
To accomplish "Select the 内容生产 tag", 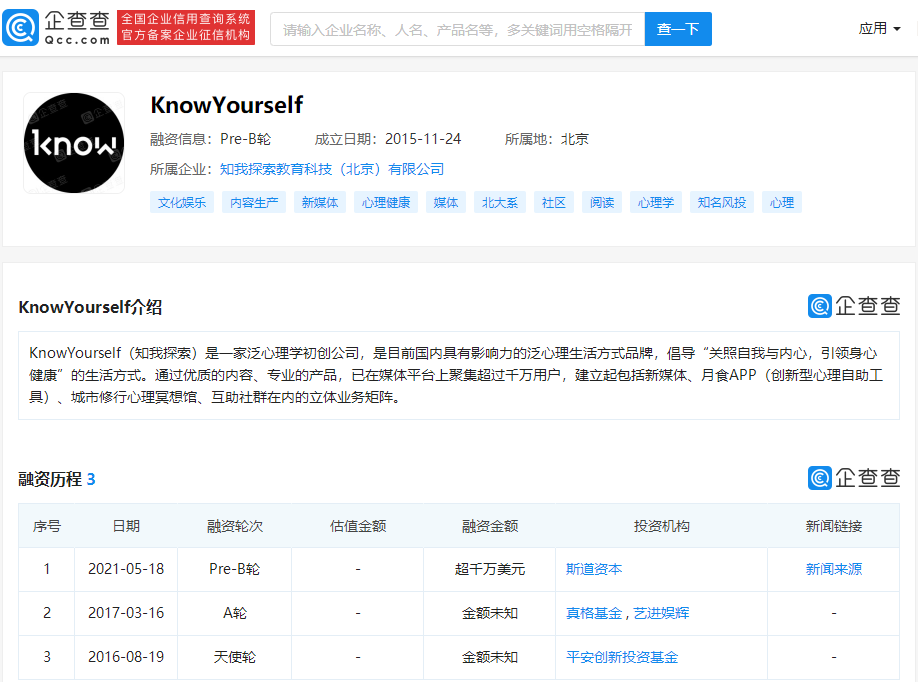I will coord(254,203).
